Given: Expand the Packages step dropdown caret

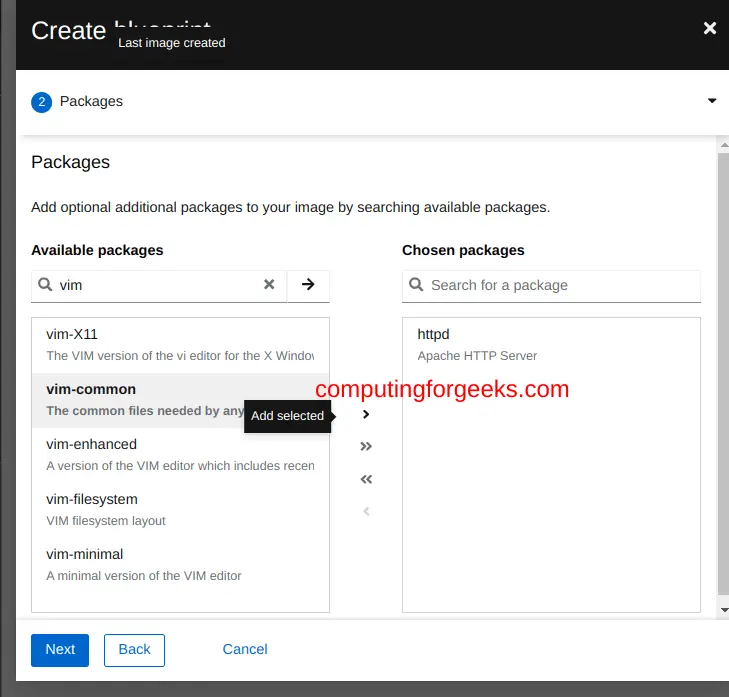Looking at the screenshot, I should tap(712, 101).
